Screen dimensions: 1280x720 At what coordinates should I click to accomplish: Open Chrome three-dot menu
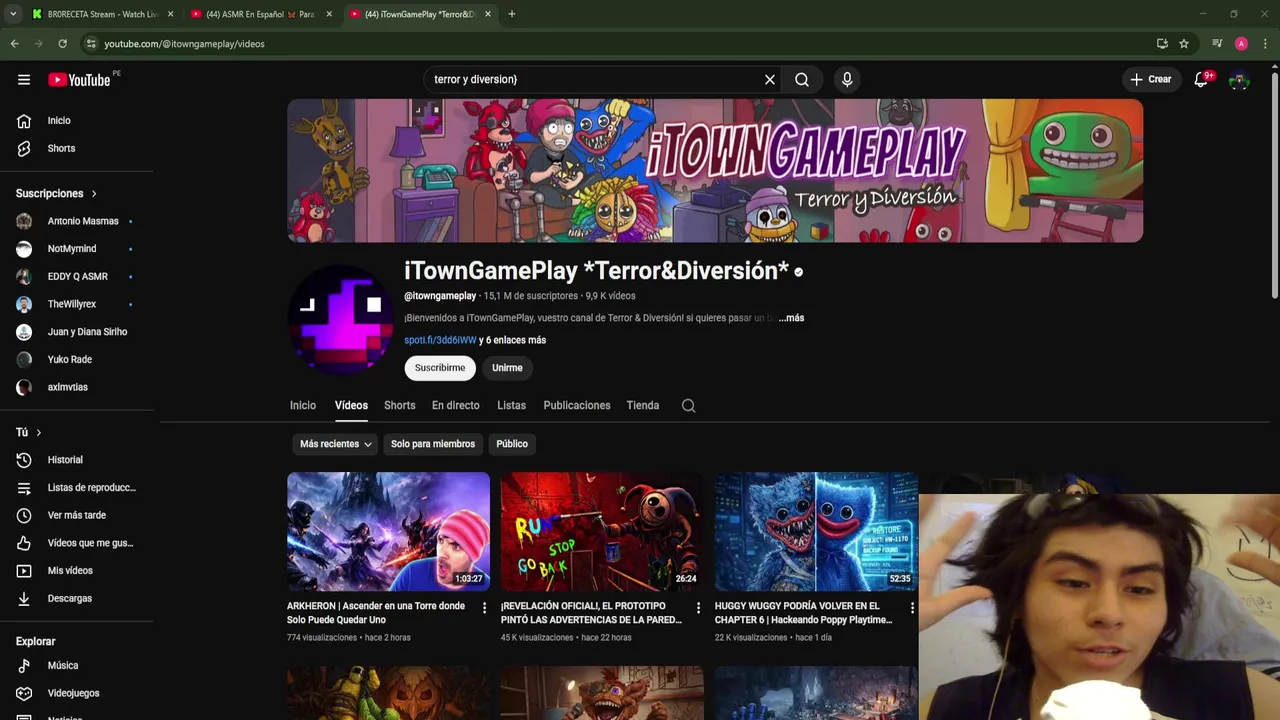tap(1265, 44)
